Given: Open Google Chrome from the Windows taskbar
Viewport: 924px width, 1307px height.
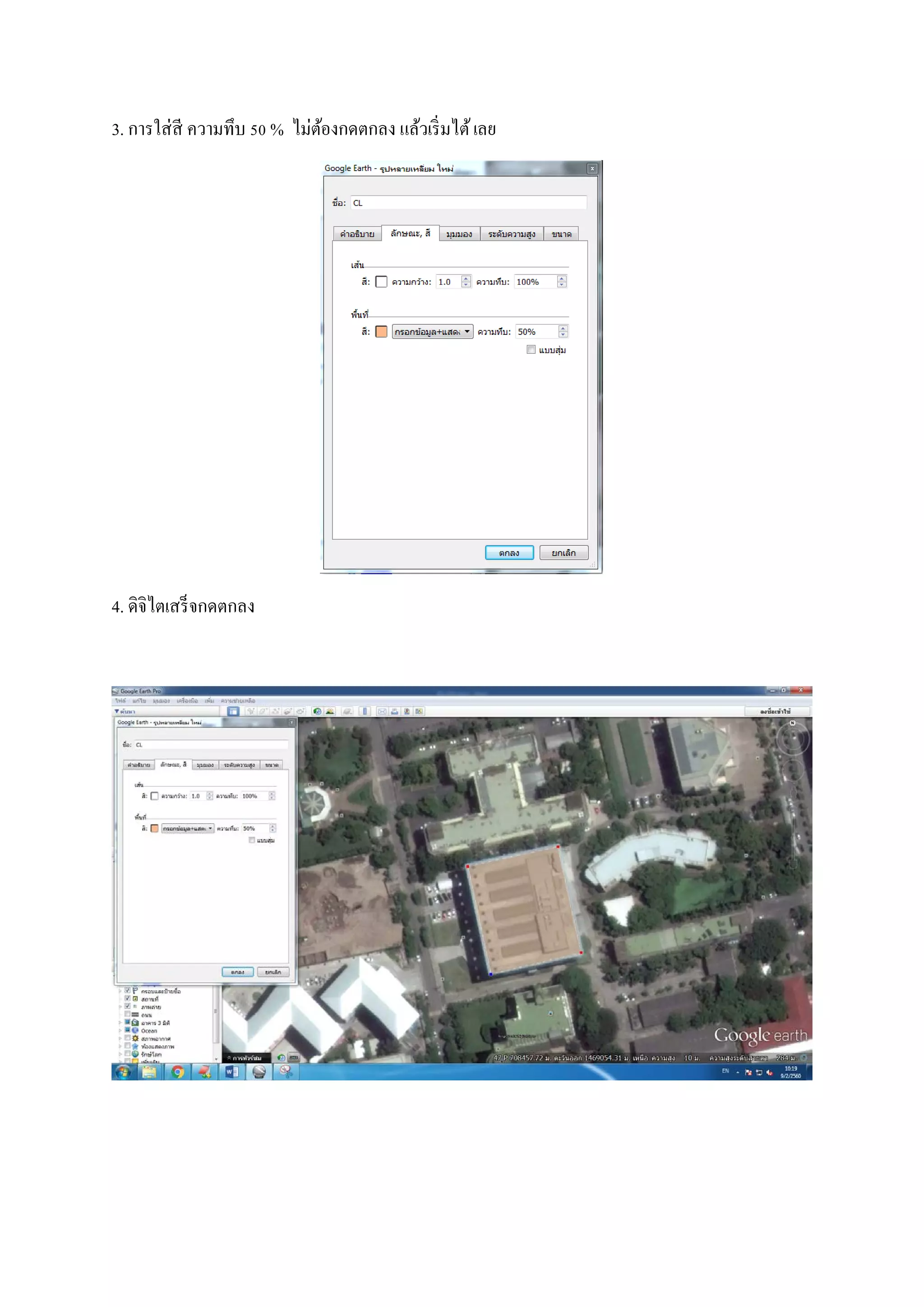Looking at the screenshot, I should pyautogui.click(x=177, y=1072).
